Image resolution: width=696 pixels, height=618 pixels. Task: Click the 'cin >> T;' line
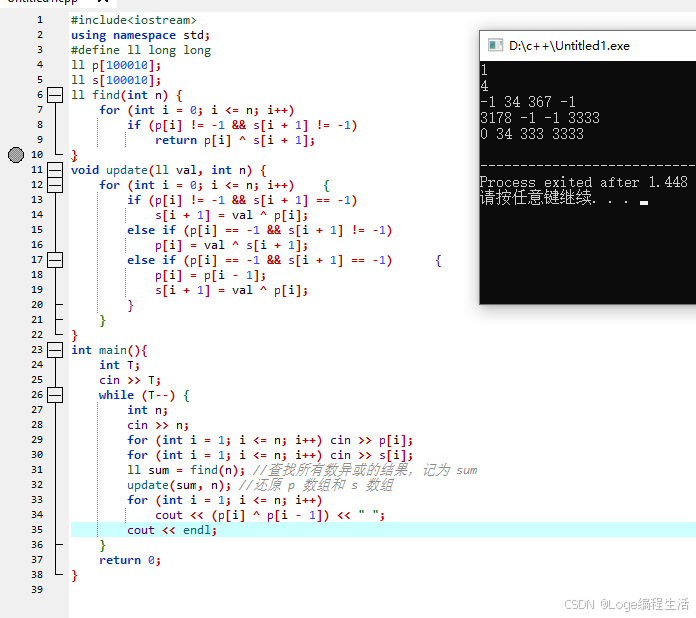[x=130, y=380]
